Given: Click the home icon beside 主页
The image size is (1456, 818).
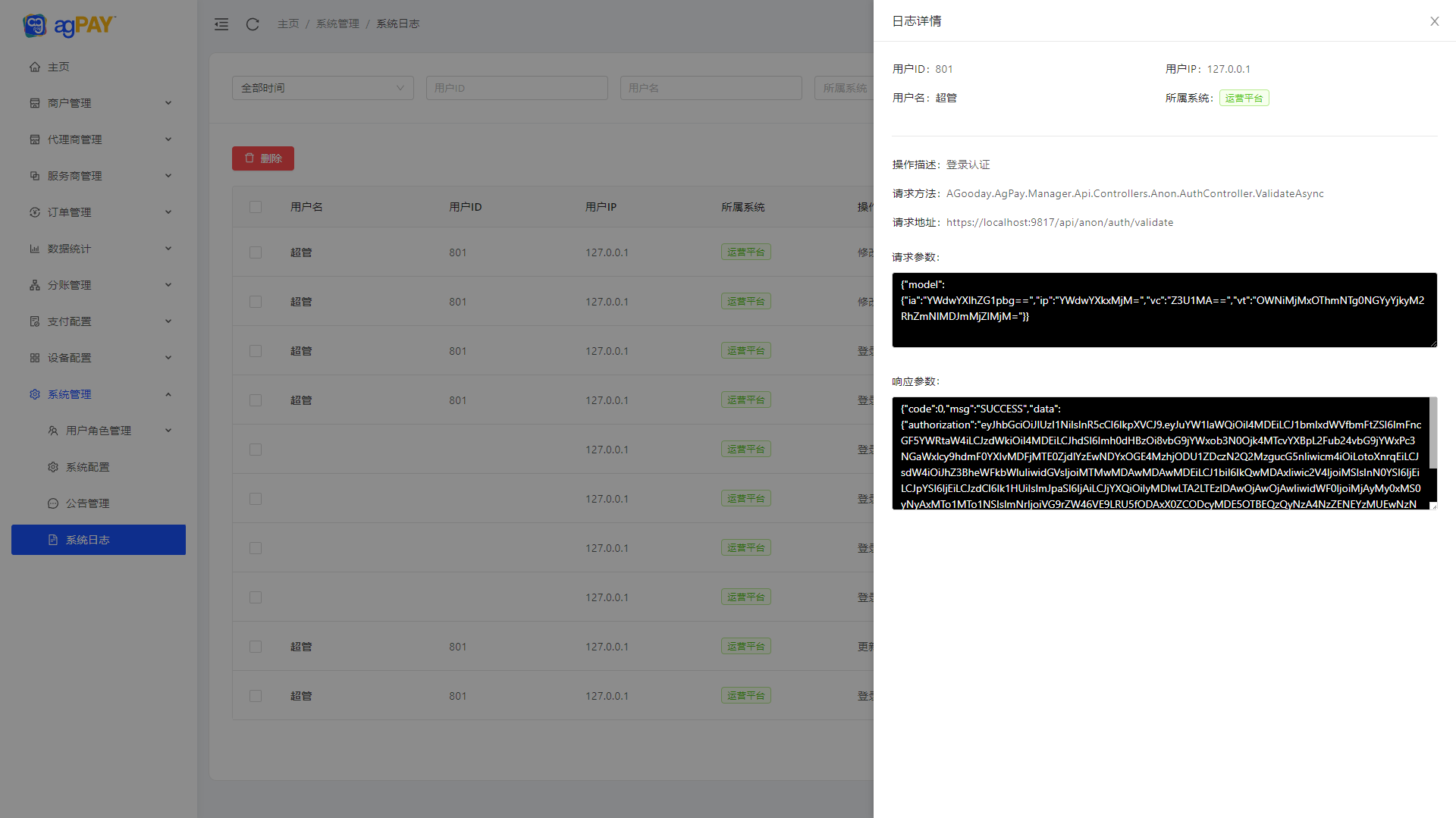Looking at the screenshot, I should pos(35,67).
